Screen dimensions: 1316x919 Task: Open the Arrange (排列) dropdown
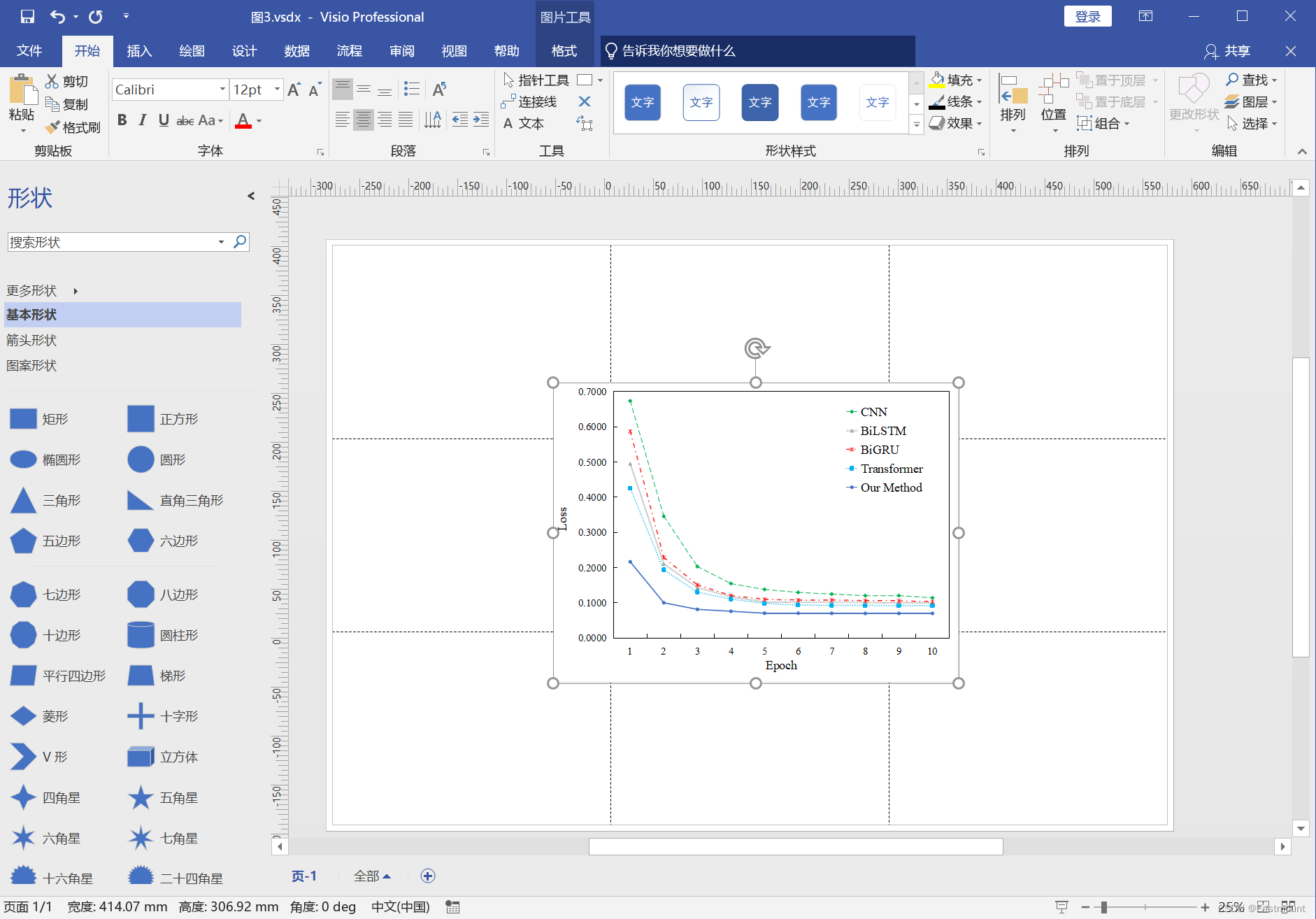click(x=1013, y=103)
